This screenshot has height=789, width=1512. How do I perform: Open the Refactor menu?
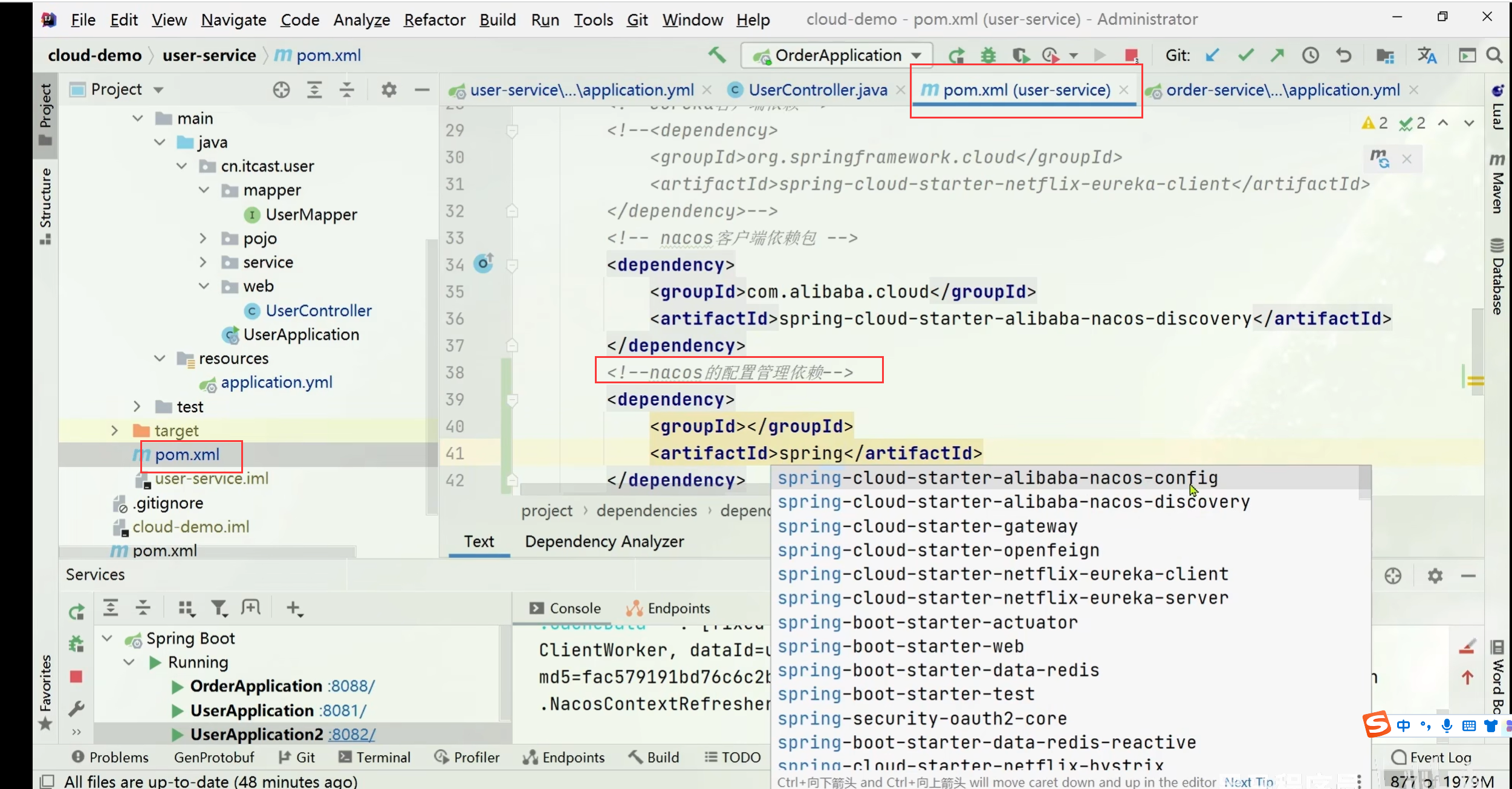tap(434, 20)
